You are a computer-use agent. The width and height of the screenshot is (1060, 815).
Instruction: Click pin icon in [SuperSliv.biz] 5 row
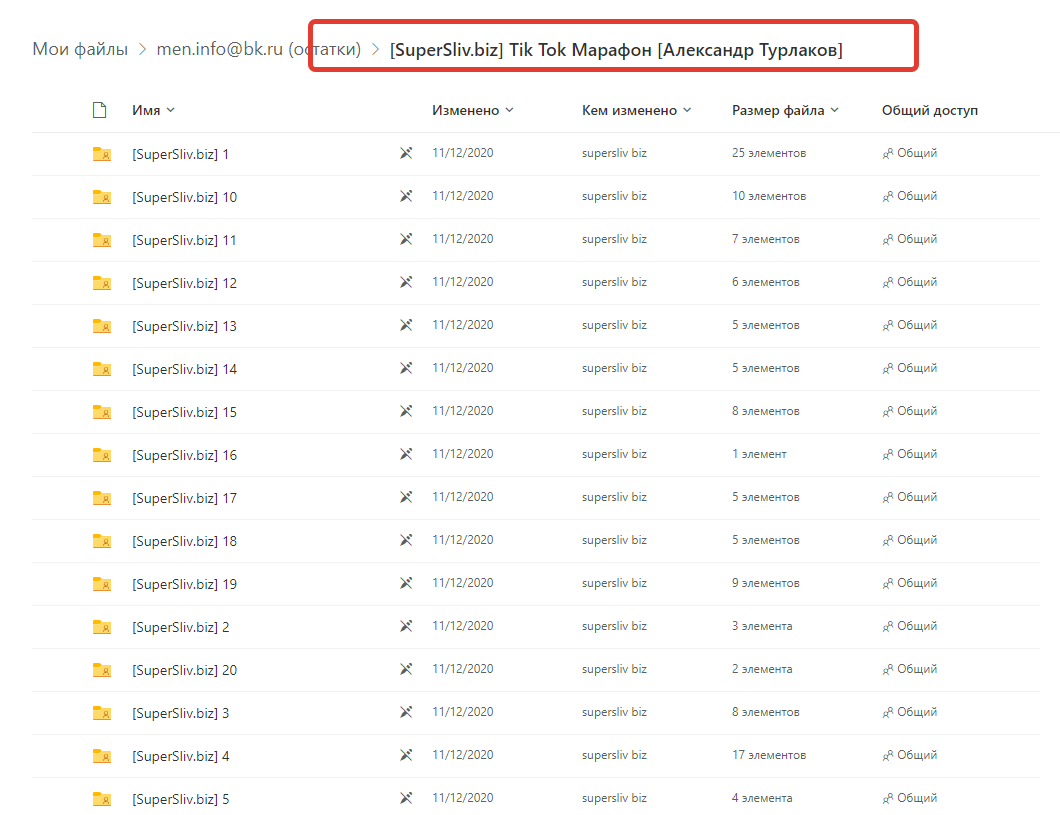click(406, 798)
